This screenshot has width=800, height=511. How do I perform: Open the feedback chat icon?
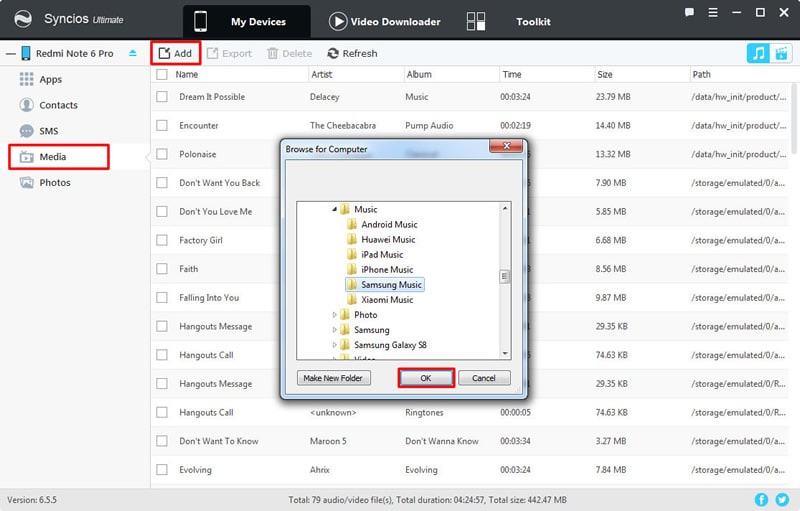tap(689, 12)
